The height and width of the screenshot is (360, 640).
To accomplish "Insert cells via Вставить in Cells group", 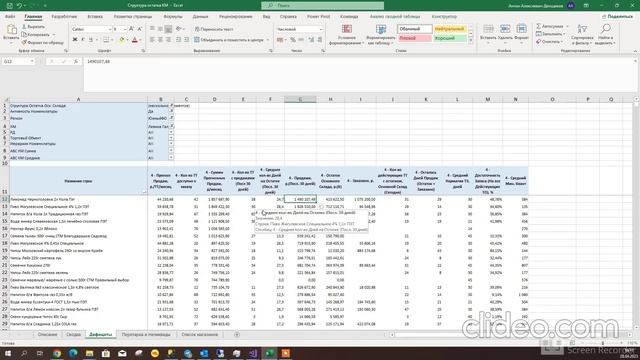I will coord(488,33).
